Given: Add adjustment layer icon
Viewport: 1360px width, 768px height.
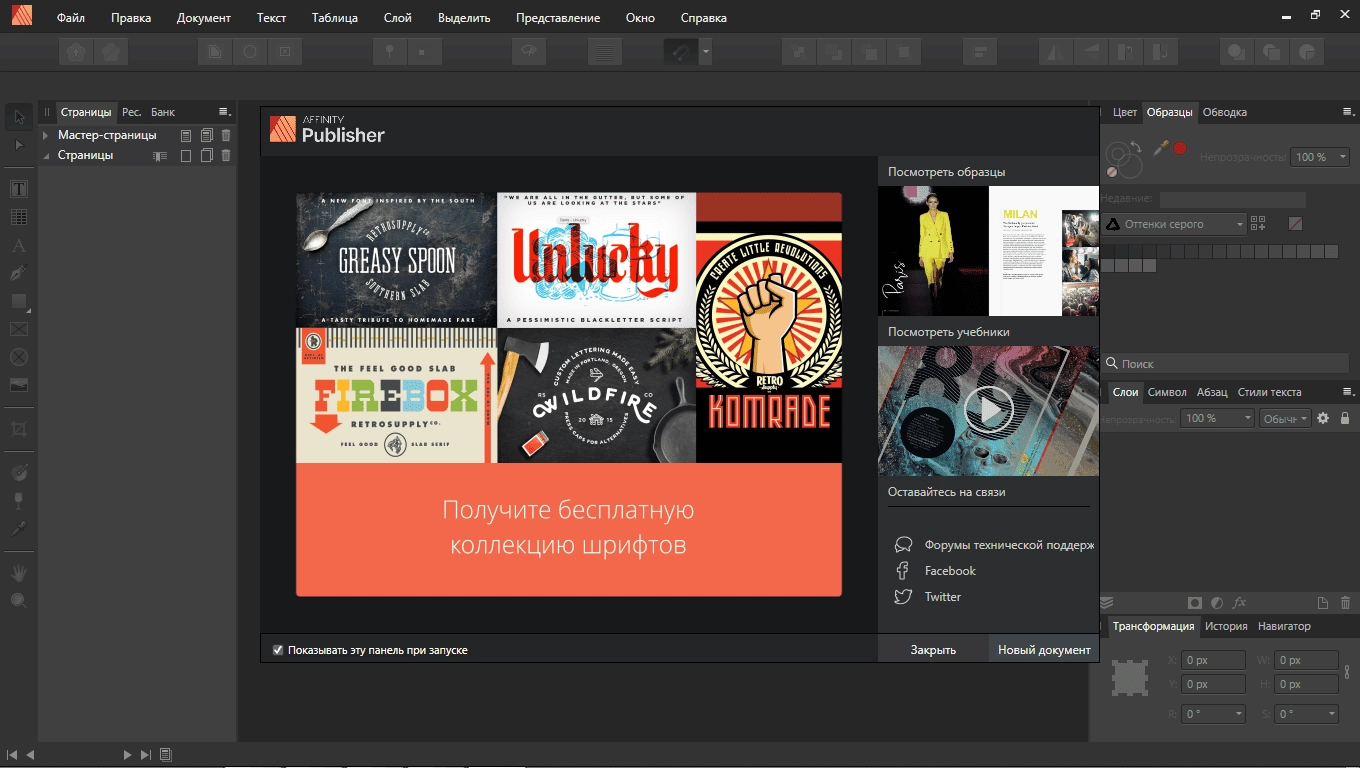Looking at the screenshot, I should point(1217,602).
